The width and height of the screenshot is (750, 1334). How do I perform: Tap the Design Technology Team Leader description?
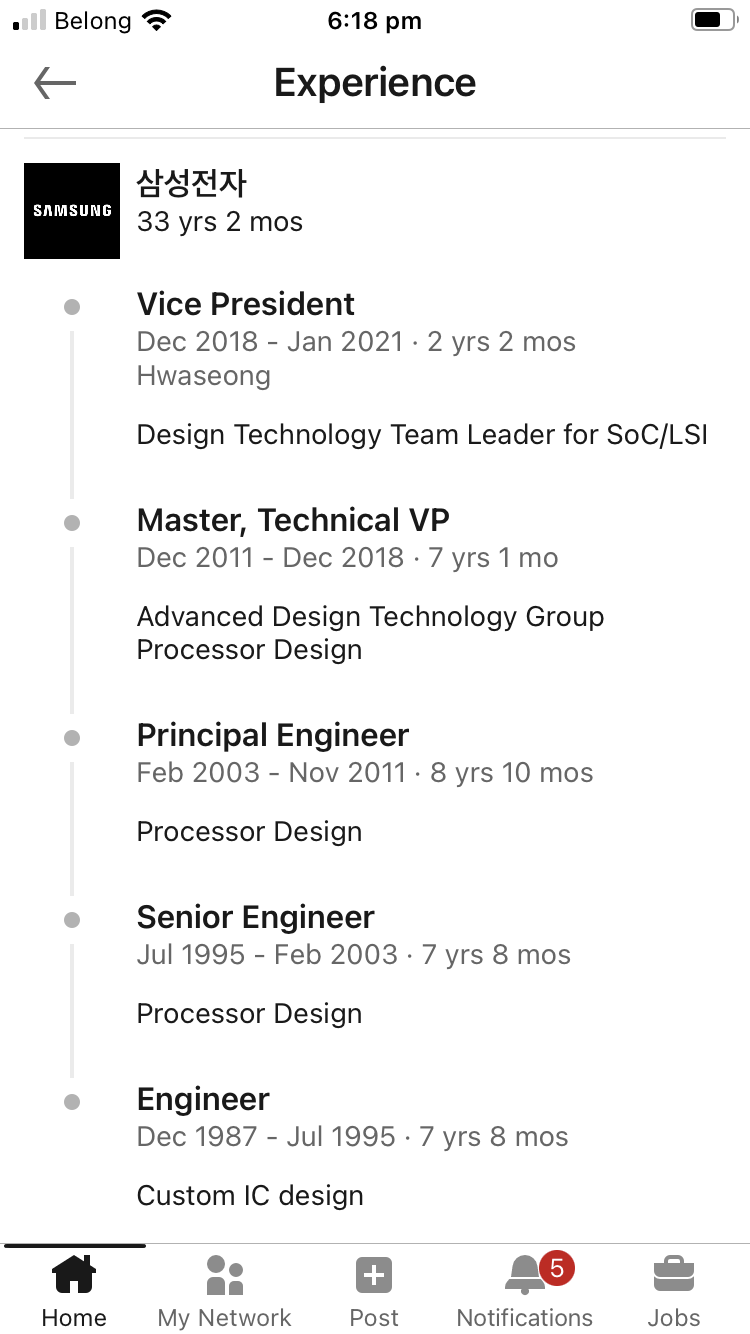point(422,435)
